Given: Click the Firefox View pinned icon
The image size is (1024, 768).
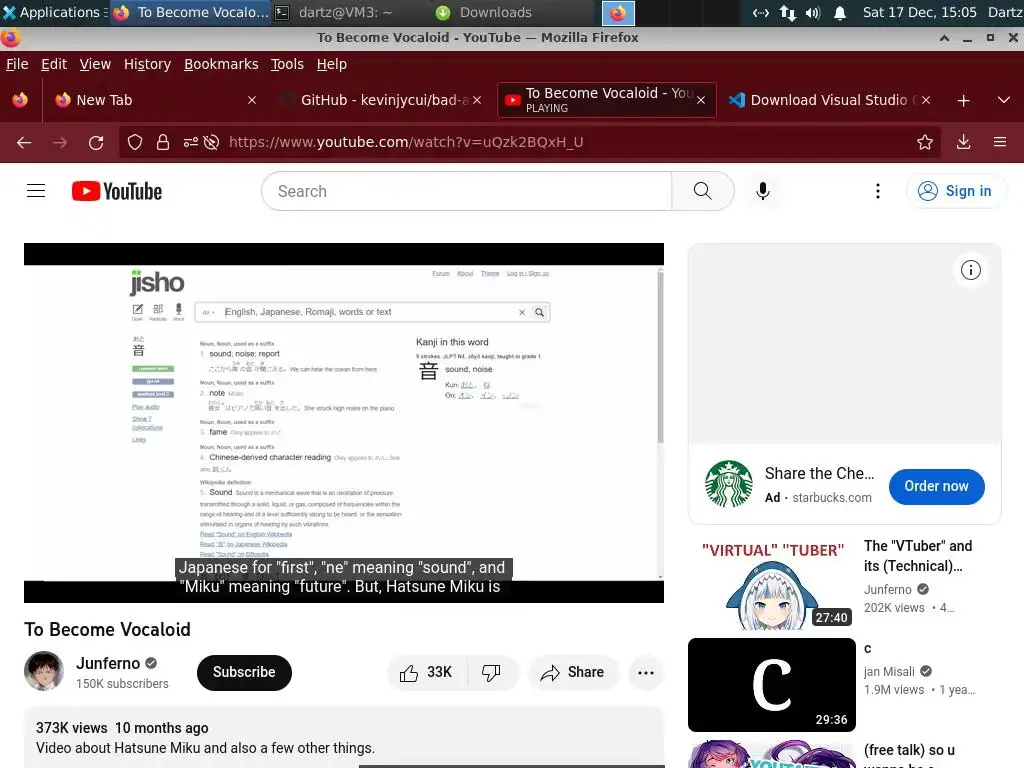Looking at the screenshot, I should [x=20, y=100].
